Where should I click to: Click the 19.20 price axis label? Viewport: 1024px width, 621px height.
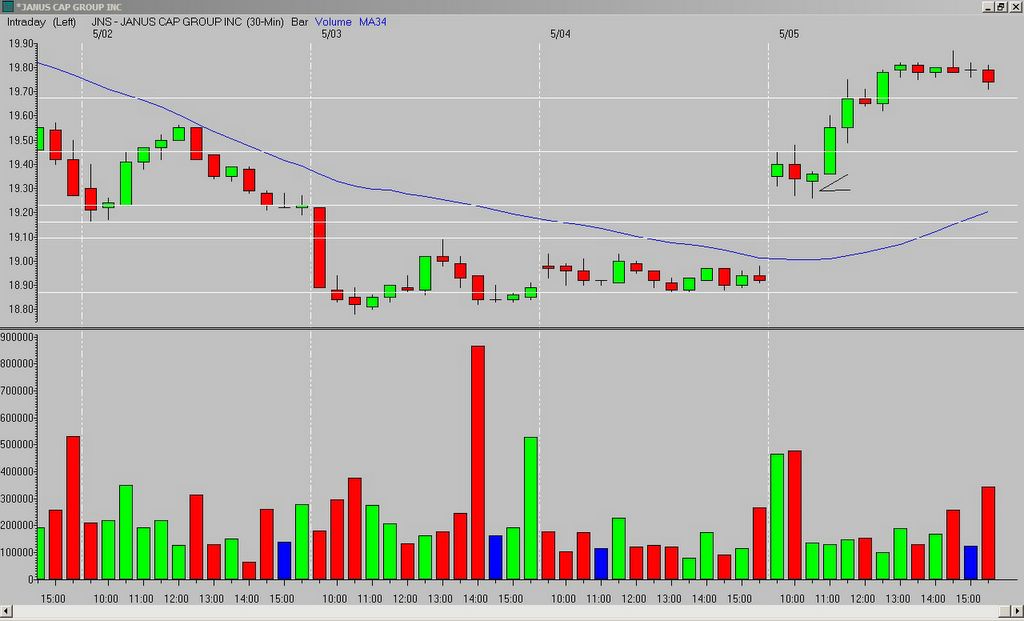click(21, 213)
